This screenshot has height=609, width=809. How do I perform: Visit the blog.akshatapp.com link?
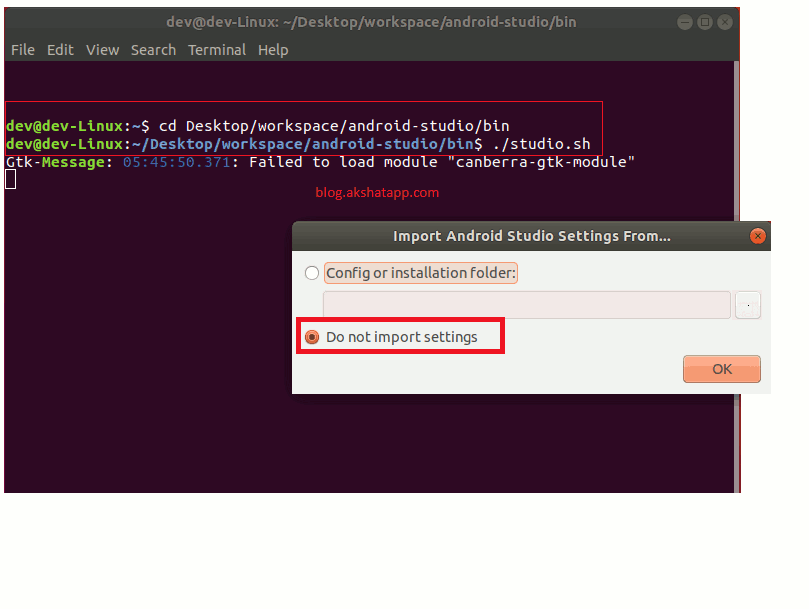[377, 192]
